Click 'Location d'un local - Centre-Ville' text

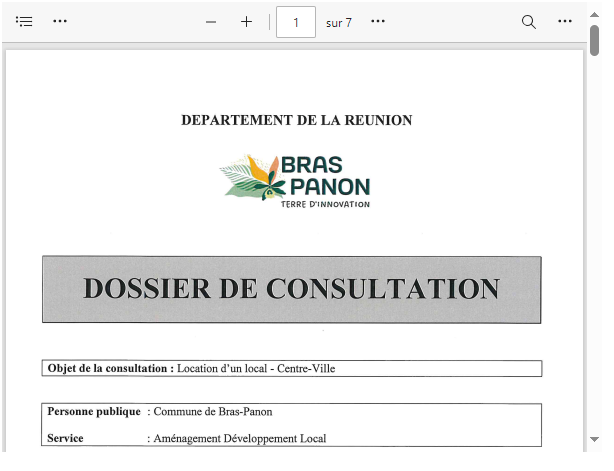[256, 368]
